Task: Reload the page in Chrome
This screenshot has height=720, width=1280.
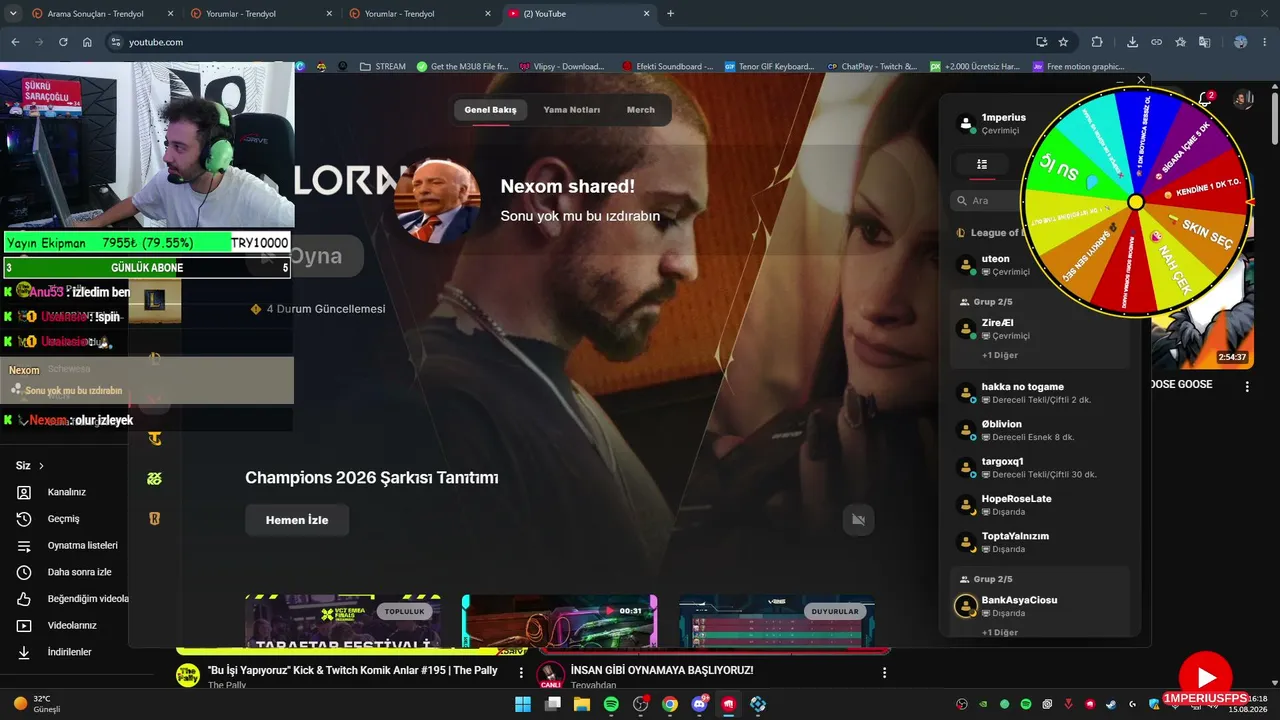Action: pos(63,42)
